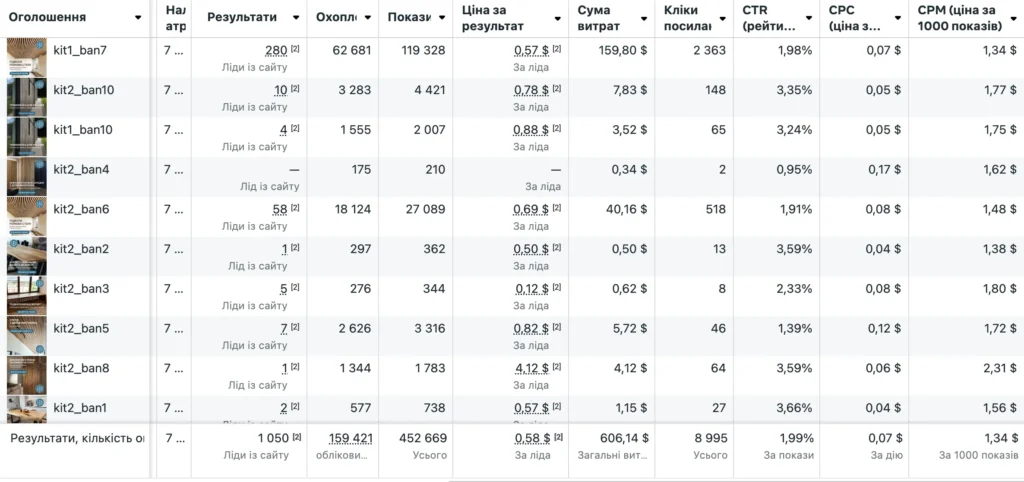Screen dimensions: 1024x482
Task: Expand the Результати column header menu
Action: (296, 17)
